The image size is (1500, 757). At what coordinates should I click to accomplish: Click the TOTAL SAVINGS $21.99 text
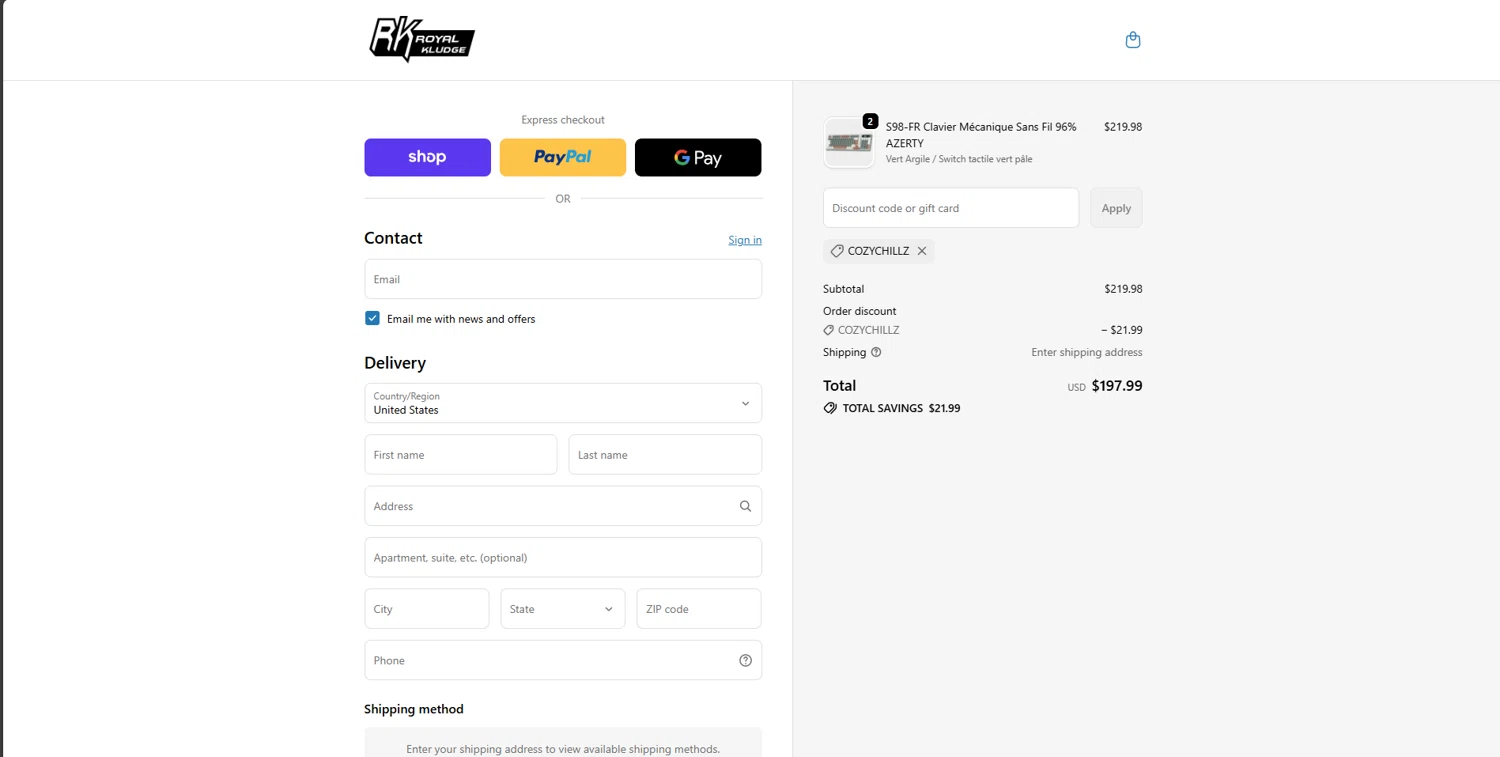[902, 408]
